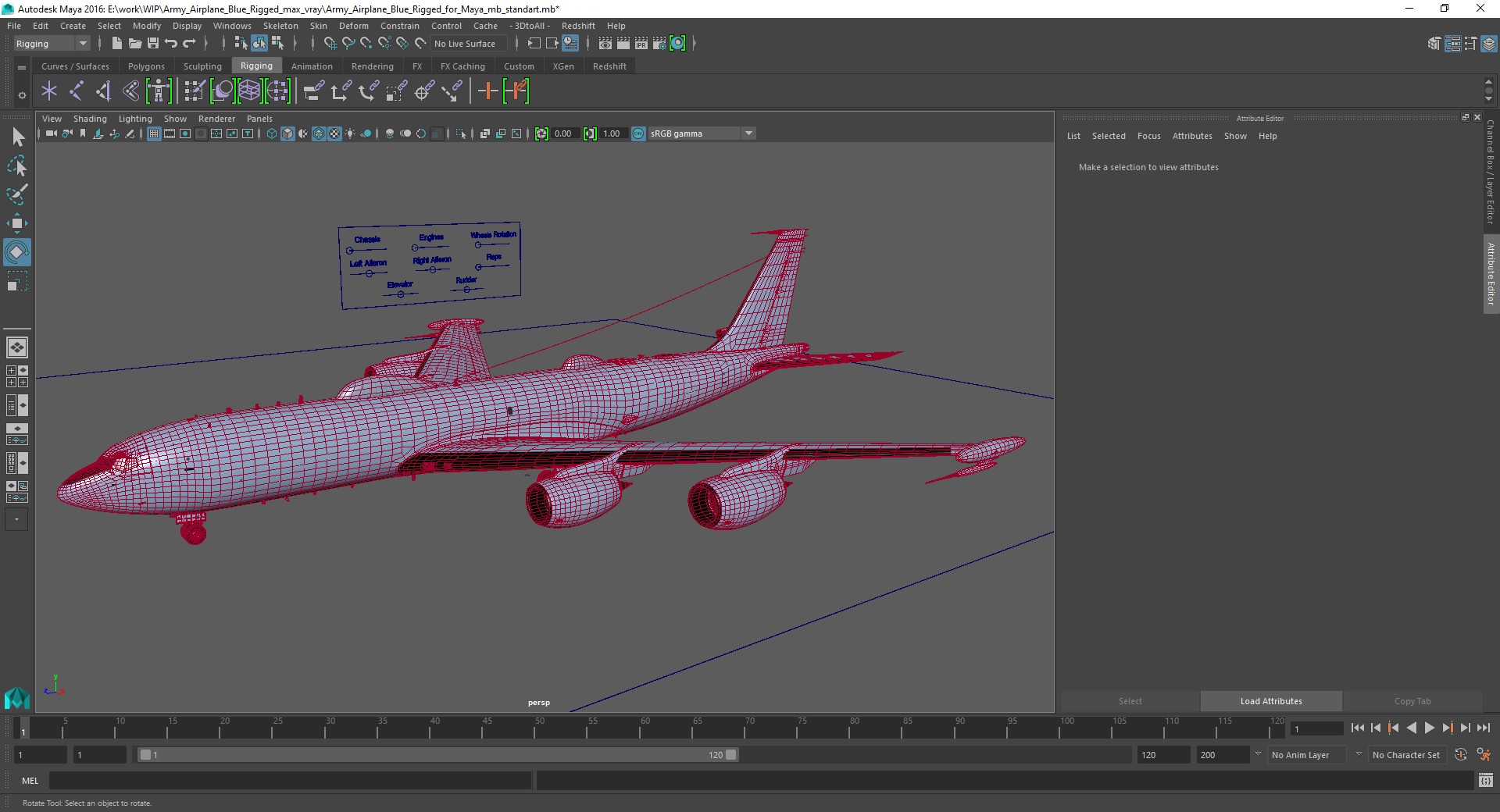Click the Create Locator shelf icon
1500x812 pixels.
pos(49,91)
